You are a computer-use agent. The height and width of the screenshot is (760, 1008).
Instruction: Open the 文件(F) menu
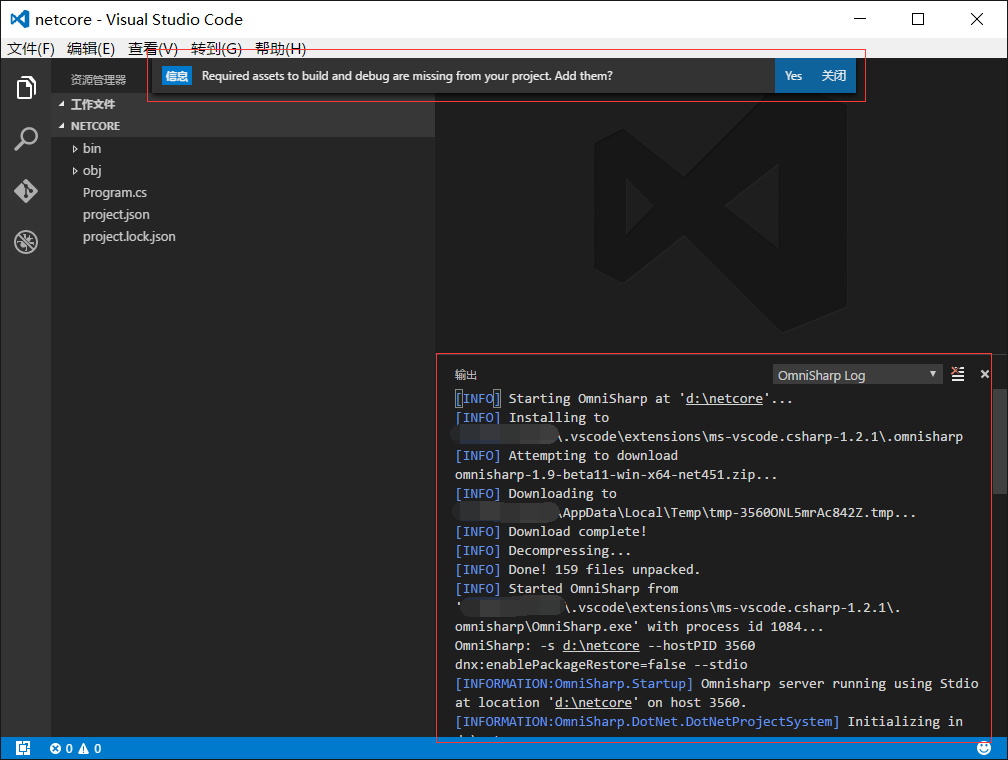pos(31,49)
